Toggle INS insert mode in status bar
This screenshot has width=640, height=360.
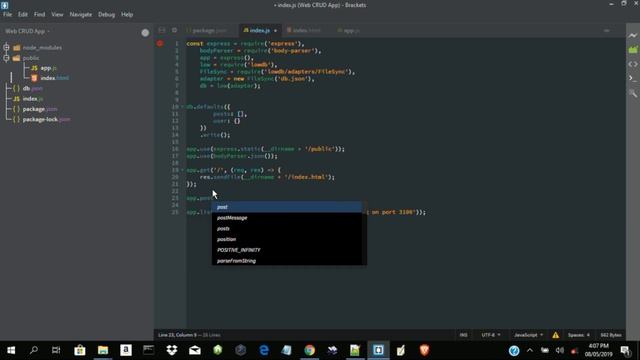tap(463, 335)
